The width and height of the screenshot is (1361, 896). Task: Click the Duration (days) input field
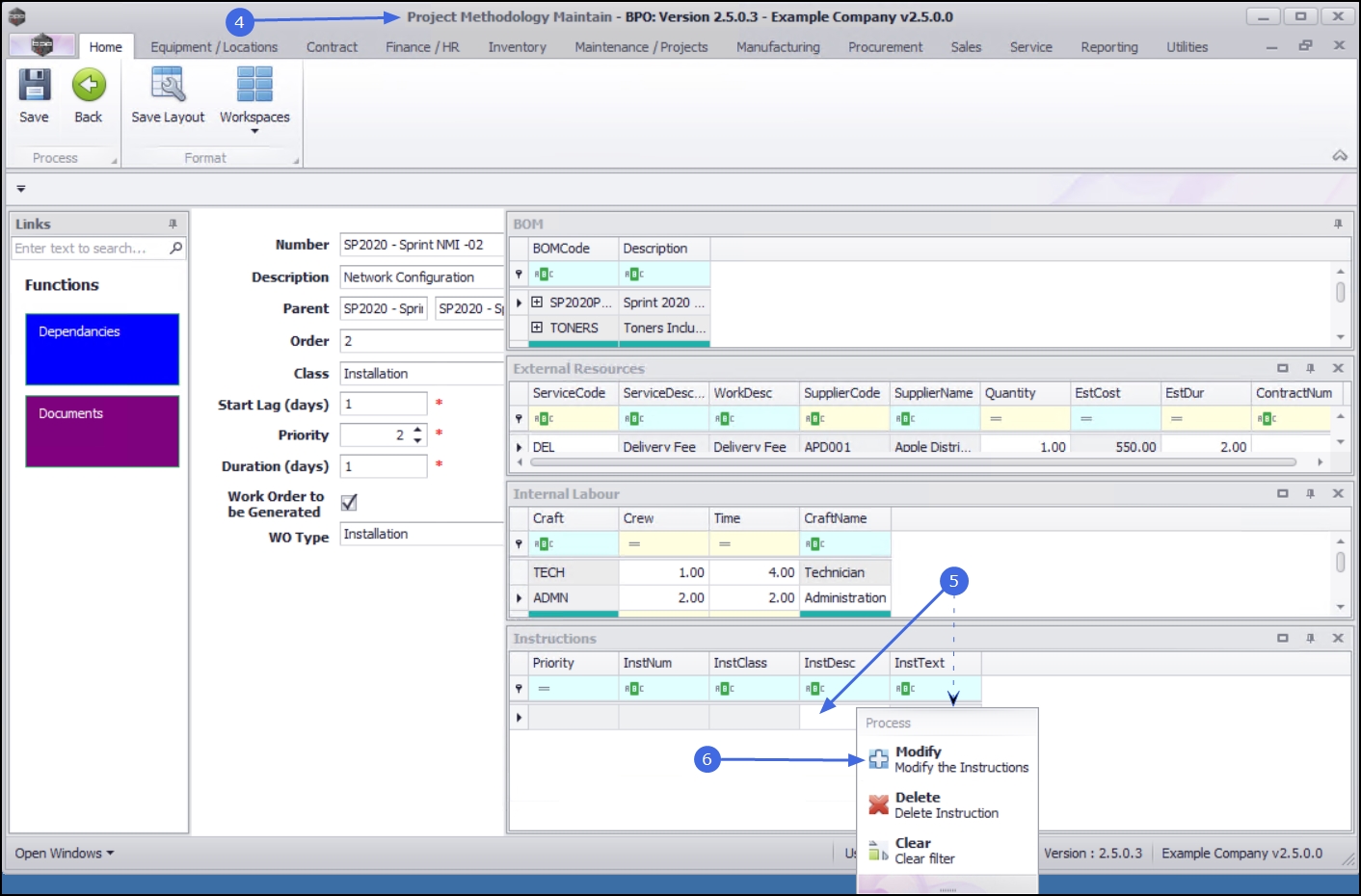[x=384, y=465]
